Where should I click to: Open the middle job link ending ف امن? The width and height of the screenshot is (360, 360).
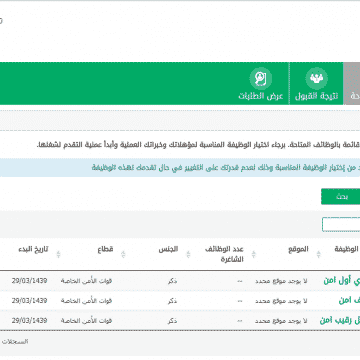[349, 301]
